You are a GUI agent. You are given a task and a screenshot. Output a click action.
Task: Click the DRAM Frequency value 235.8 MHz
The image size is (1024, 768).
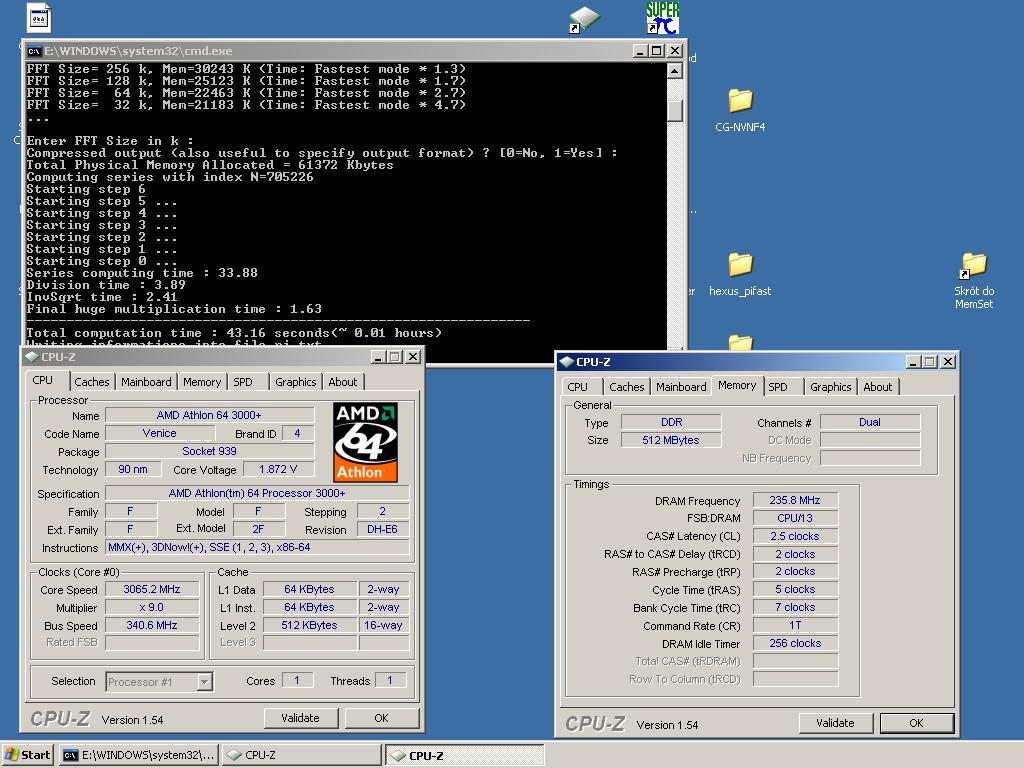click(795, 500)
